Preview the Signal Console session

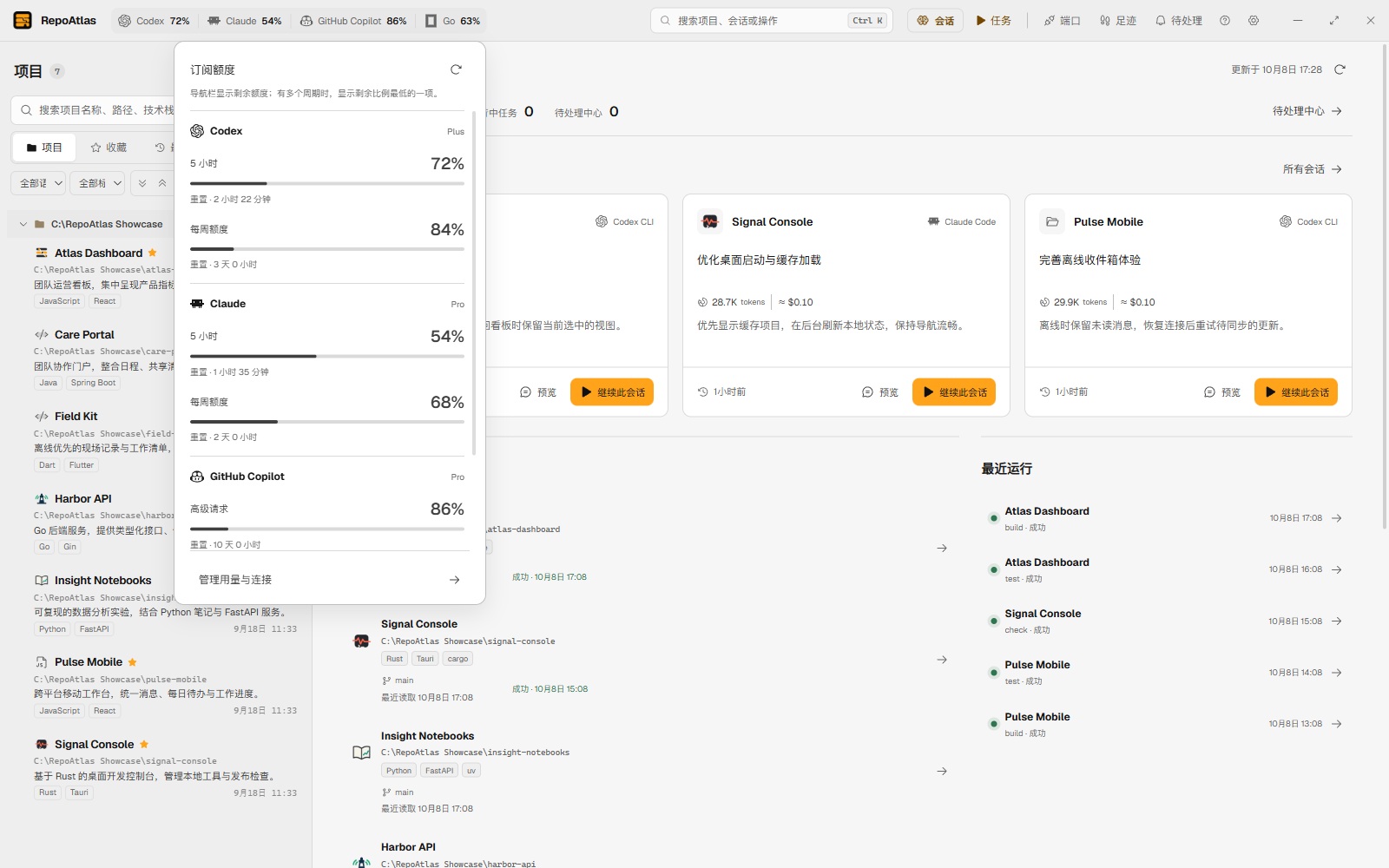(879, 392)
